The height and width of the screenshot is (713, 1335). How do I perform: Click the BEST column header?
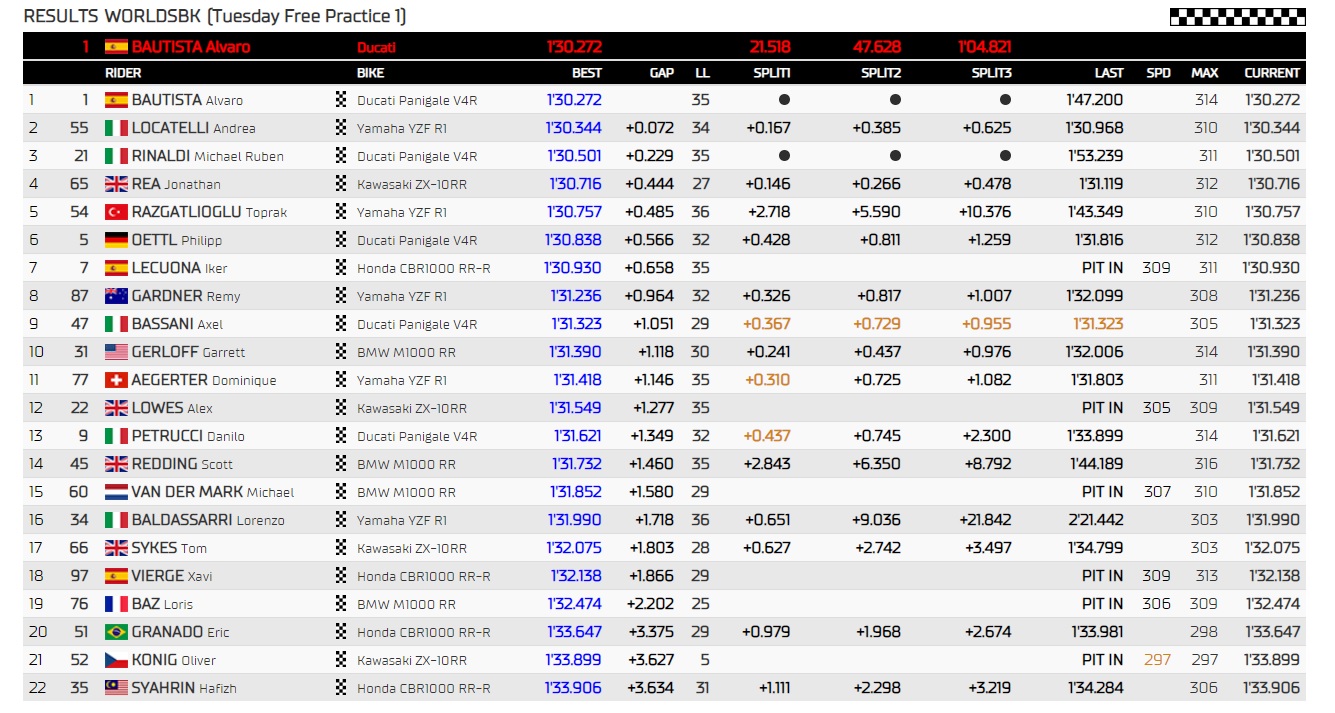pyautogui.click(x=587, y=73)
